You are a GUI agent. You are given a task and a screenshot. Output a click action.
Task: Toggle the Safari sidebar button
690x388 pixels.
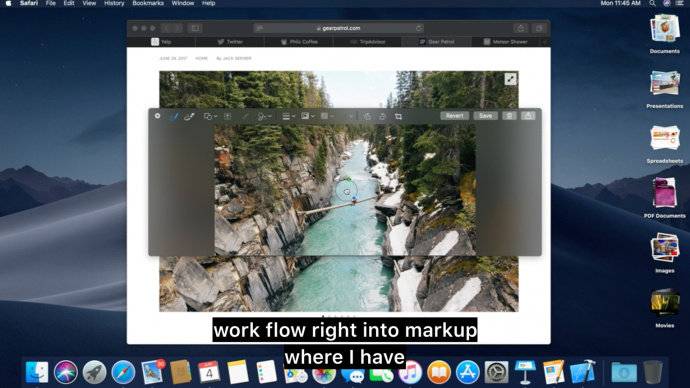[x=195, y=28]
